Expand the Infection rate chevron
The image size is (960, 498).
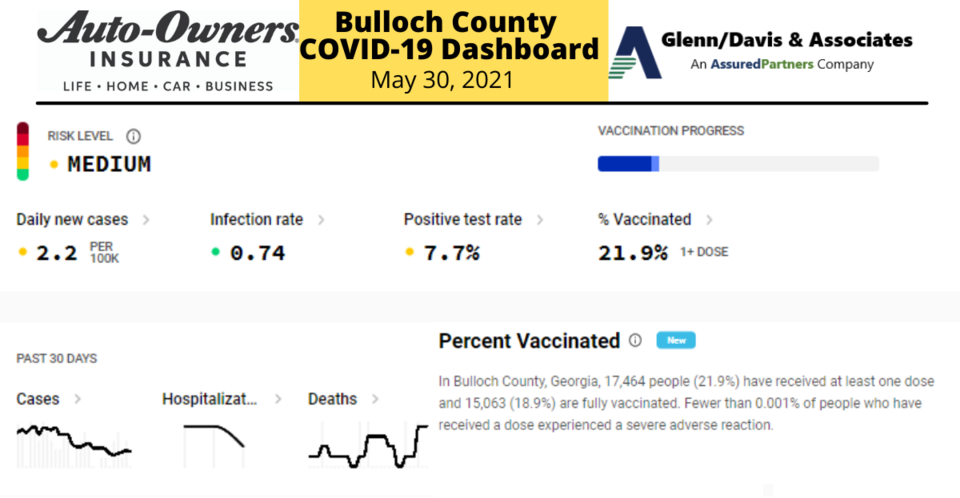pyautogui.click(x=321, y=220)
